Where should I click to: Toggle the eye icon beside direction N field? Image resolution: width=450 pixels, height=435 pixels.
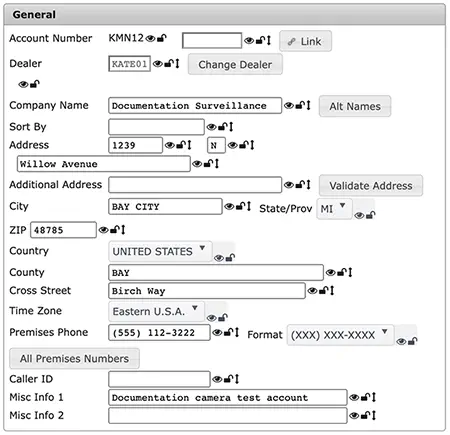click(233, 145)
